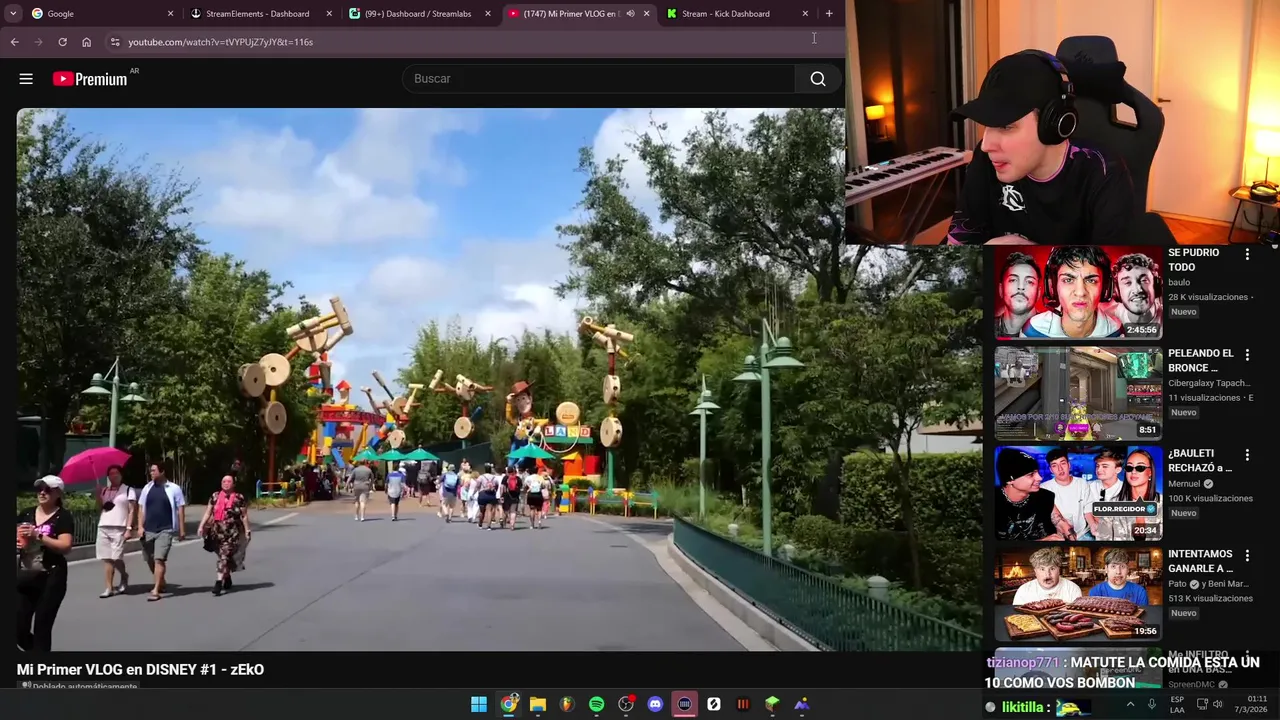Open highlighted purple round taskbar app
This screenshot has height=720, width=1280.
point(685,705)
